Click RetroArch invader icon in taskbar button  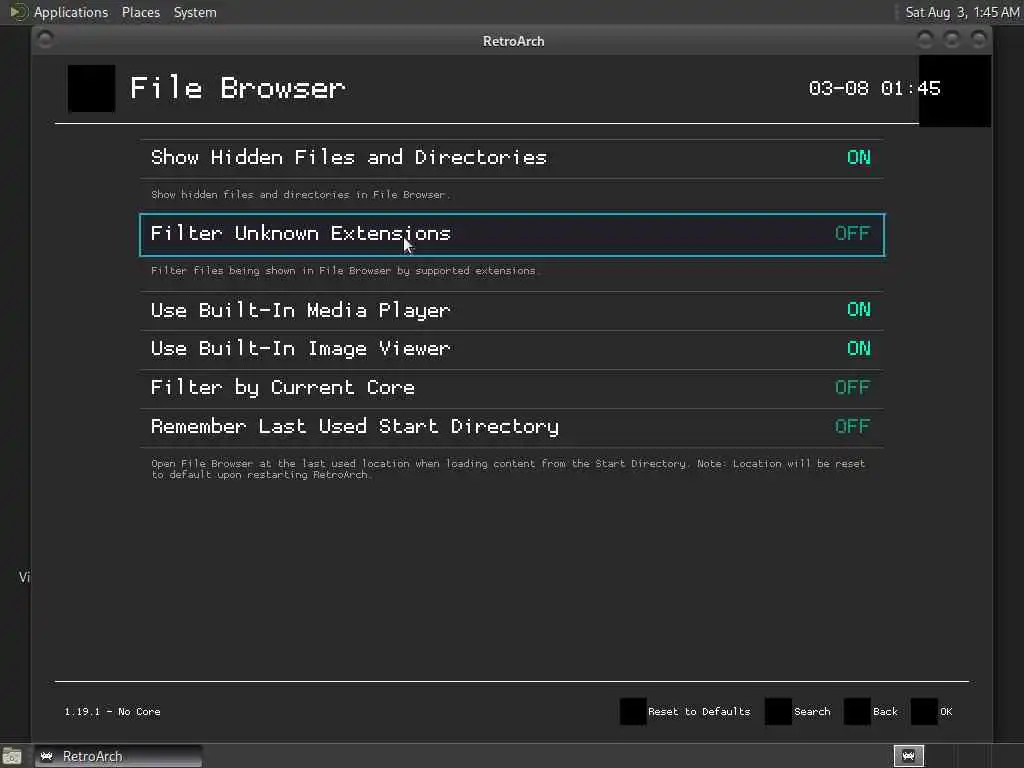pos(47,756)
